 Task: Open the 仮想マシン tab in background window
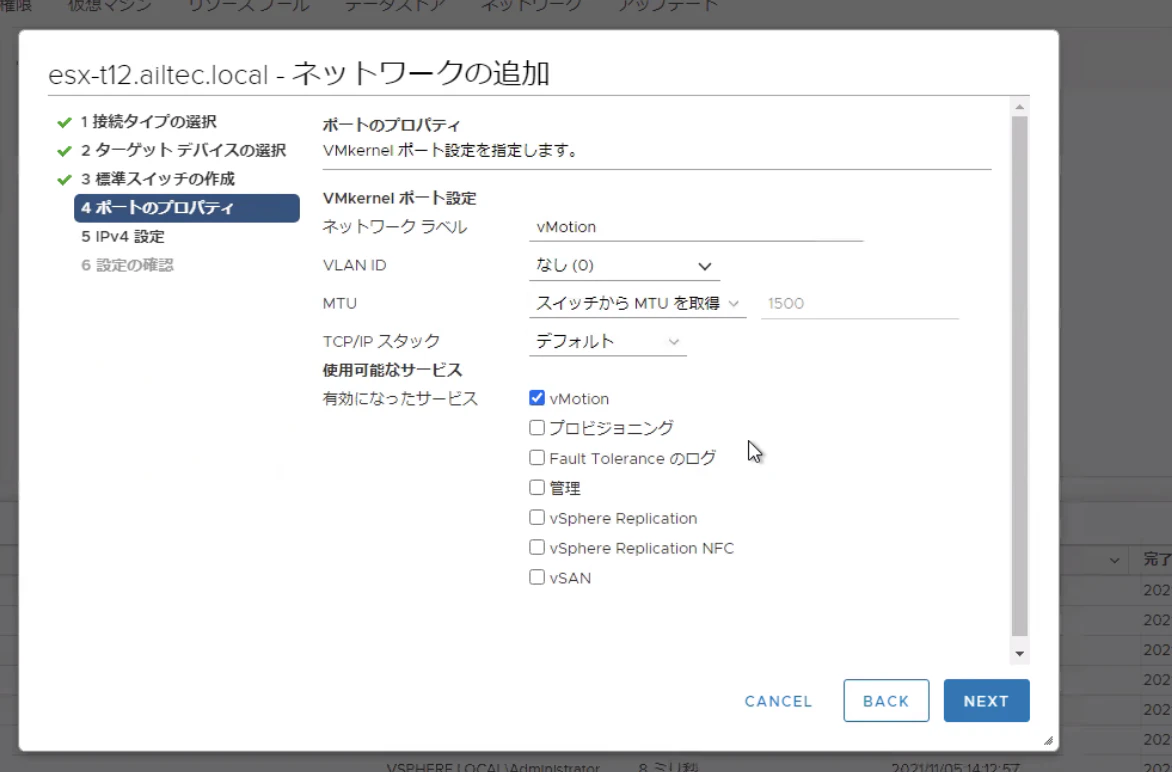click(x=109, y=6)
